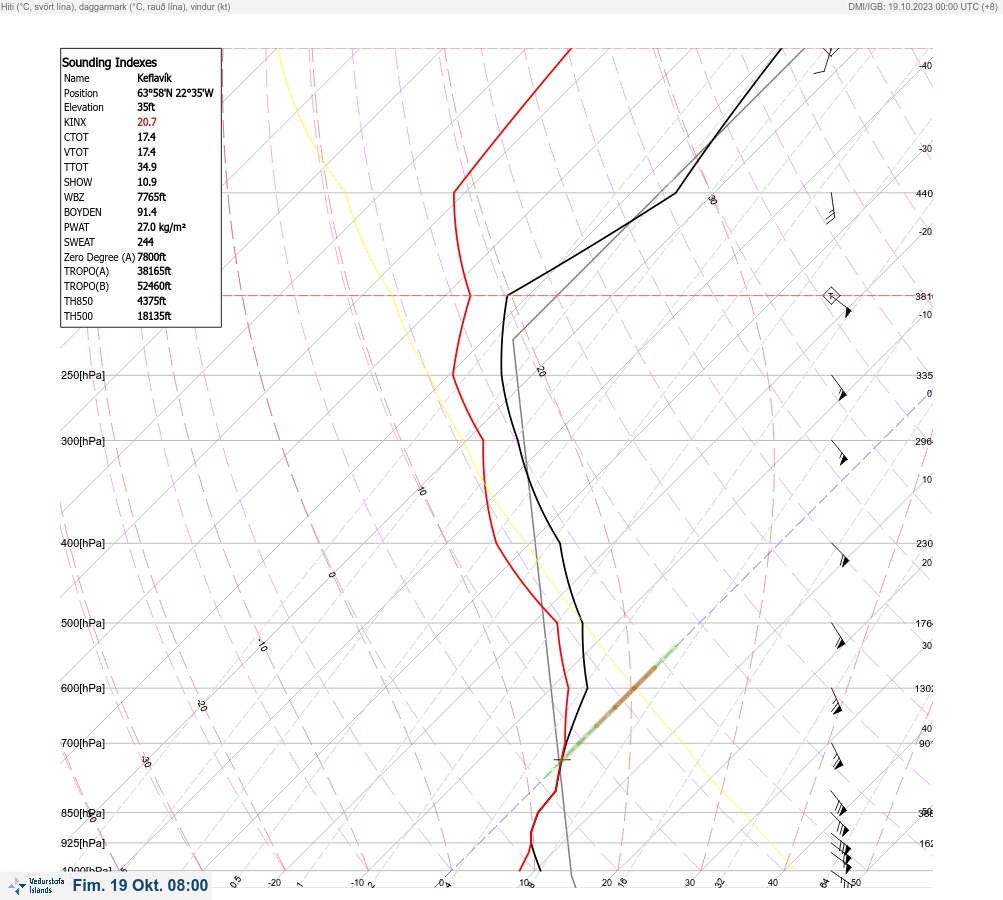This screenshot has height=900, width=1003.
Task: Click the position value 63°58'N 22°35'W
Action: [x=175, y=93]
